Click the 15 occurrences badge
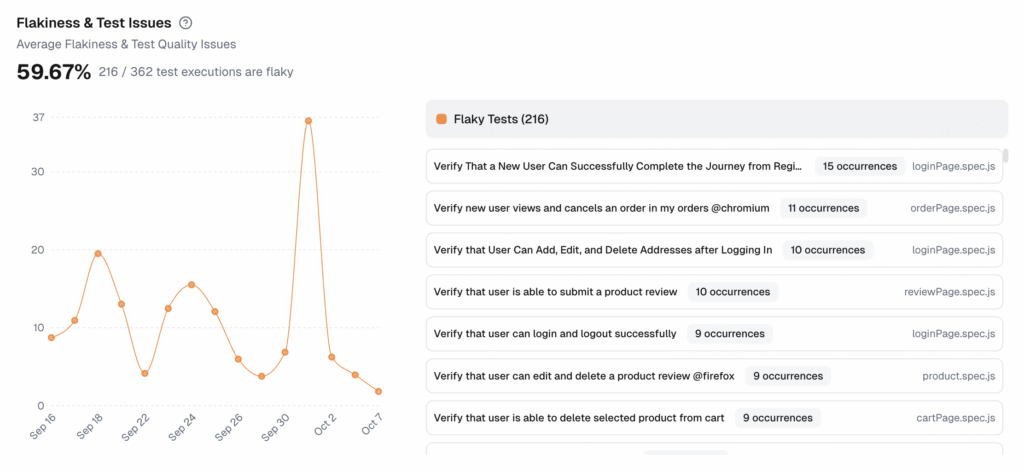 [859, 166]
